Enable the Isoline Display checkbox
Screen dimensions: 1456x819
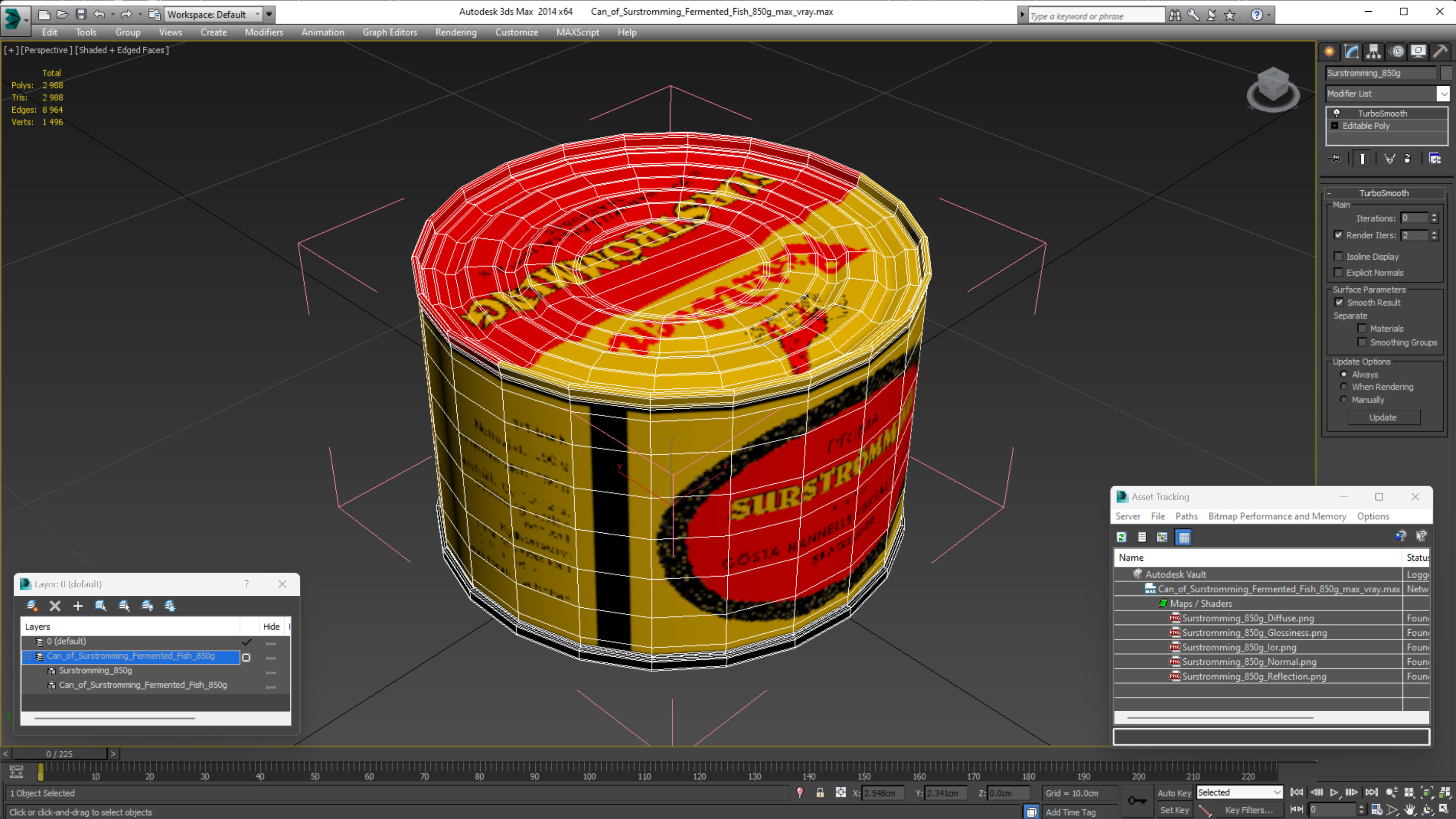point(1339,257)
